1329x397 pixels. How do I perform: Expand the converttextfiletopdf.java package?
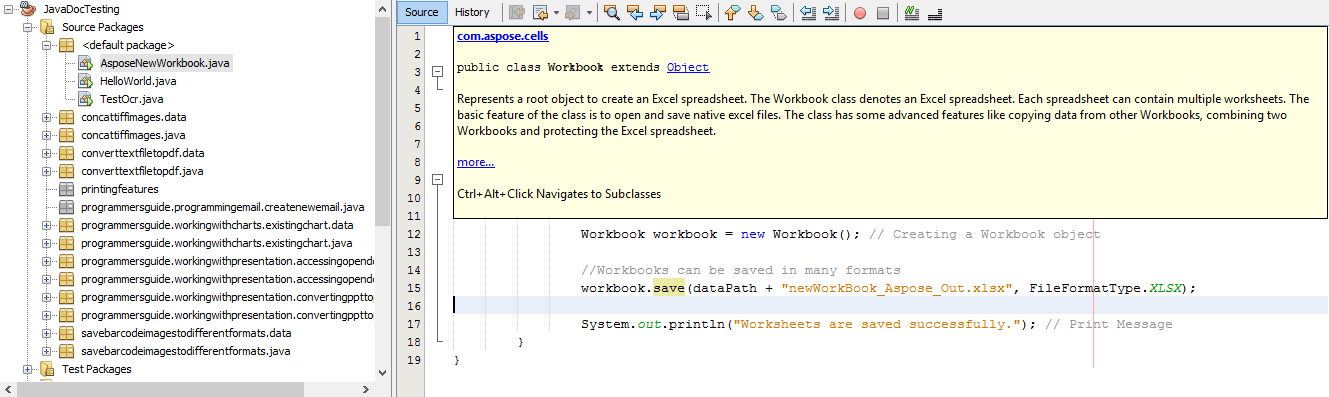47,171
